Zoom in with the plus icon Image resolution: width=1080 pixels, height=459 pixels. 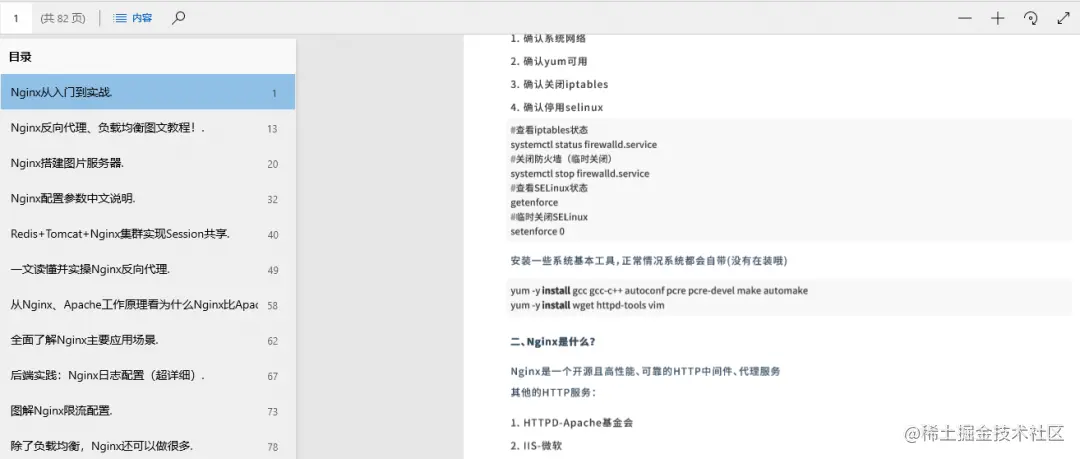pos(997,19)
